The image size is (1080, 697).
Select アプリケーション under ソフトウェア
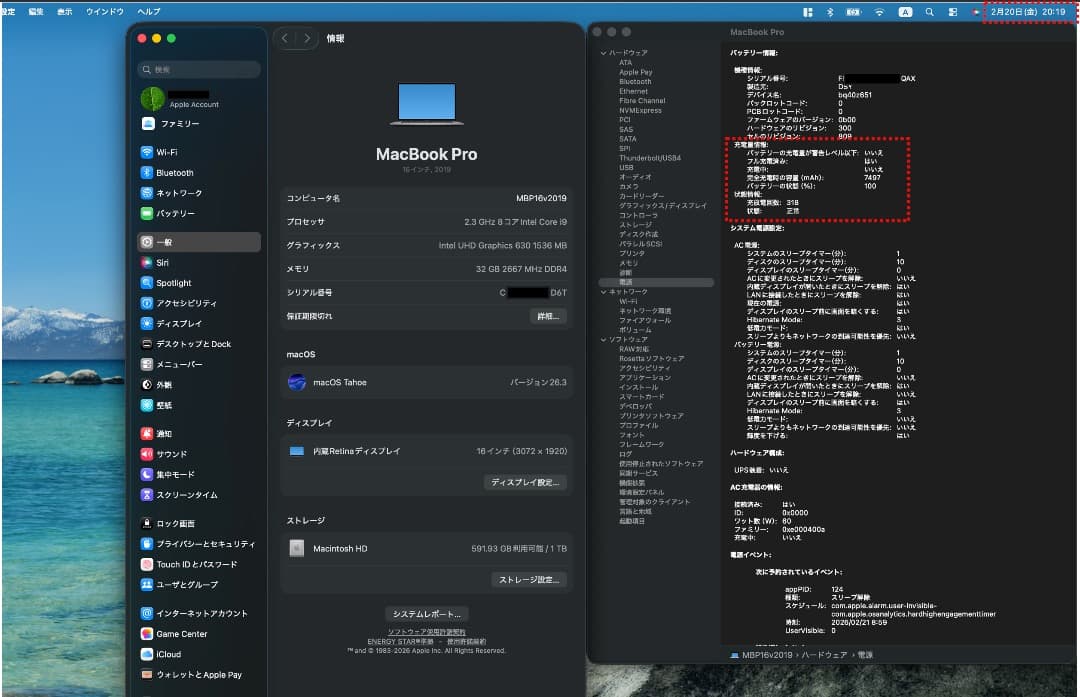pyautogui.click(x=645, y=377)
